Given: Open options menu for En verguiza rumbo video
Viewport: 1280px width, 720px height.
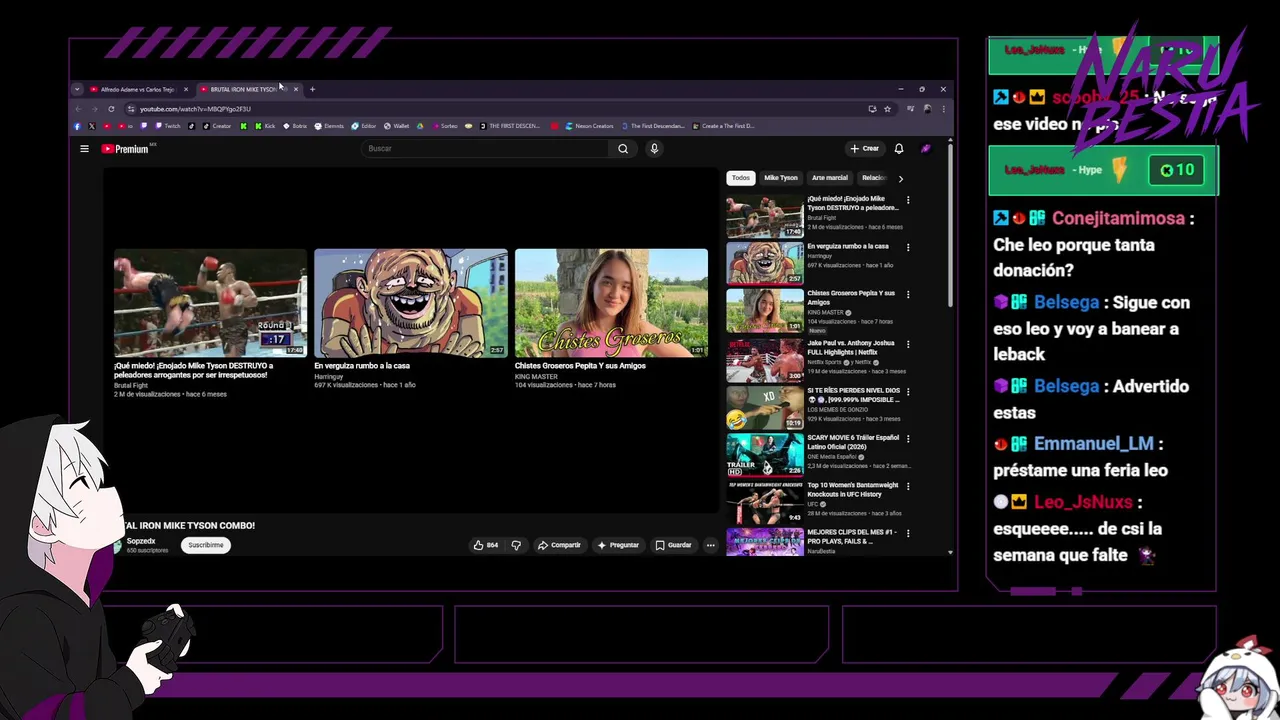Looking at the screenshot, I should tap(908, 247).
